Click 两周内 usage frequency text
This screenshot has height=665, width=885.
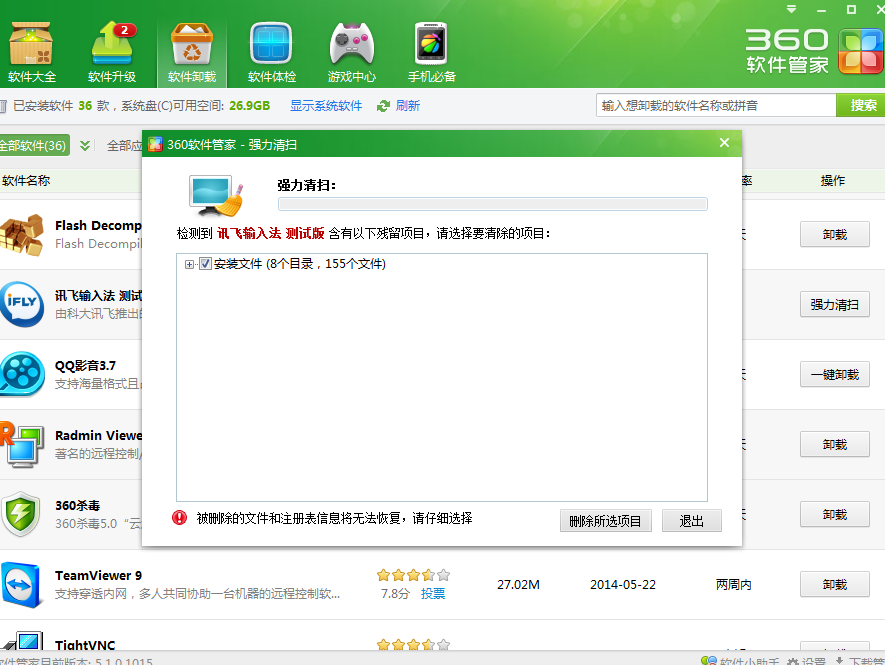(x=733, y=585)
